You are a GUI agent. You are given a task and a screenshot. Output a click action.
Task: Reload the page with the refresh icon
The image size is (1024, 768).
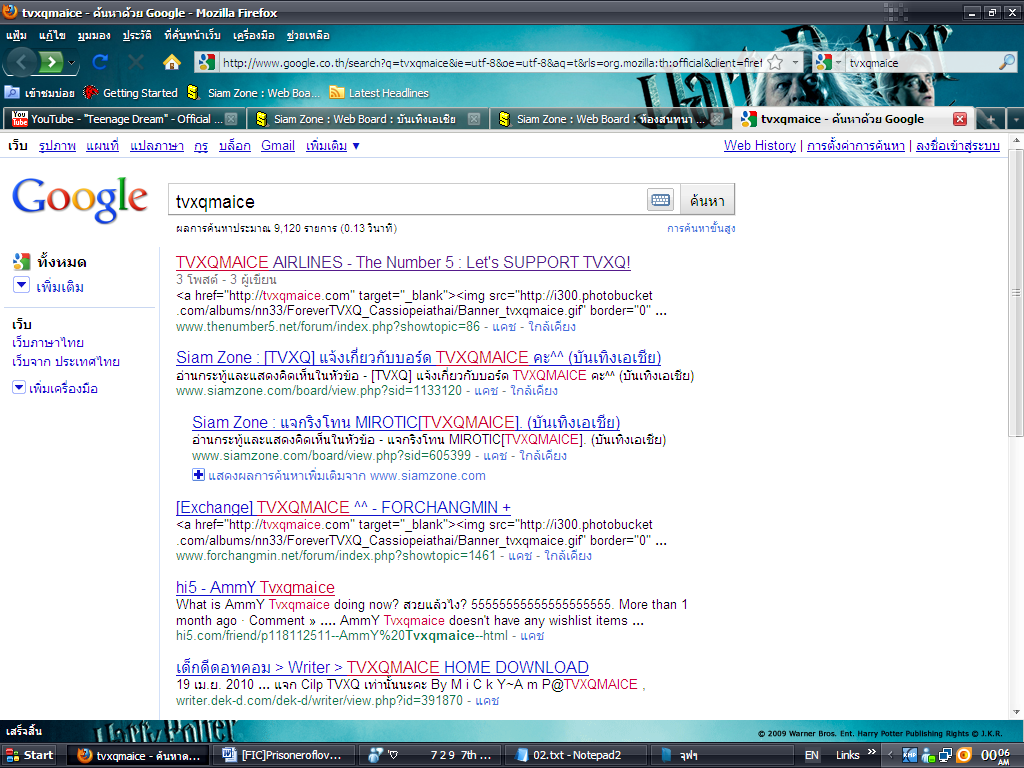pyautogui.click(x=99, y=62)
